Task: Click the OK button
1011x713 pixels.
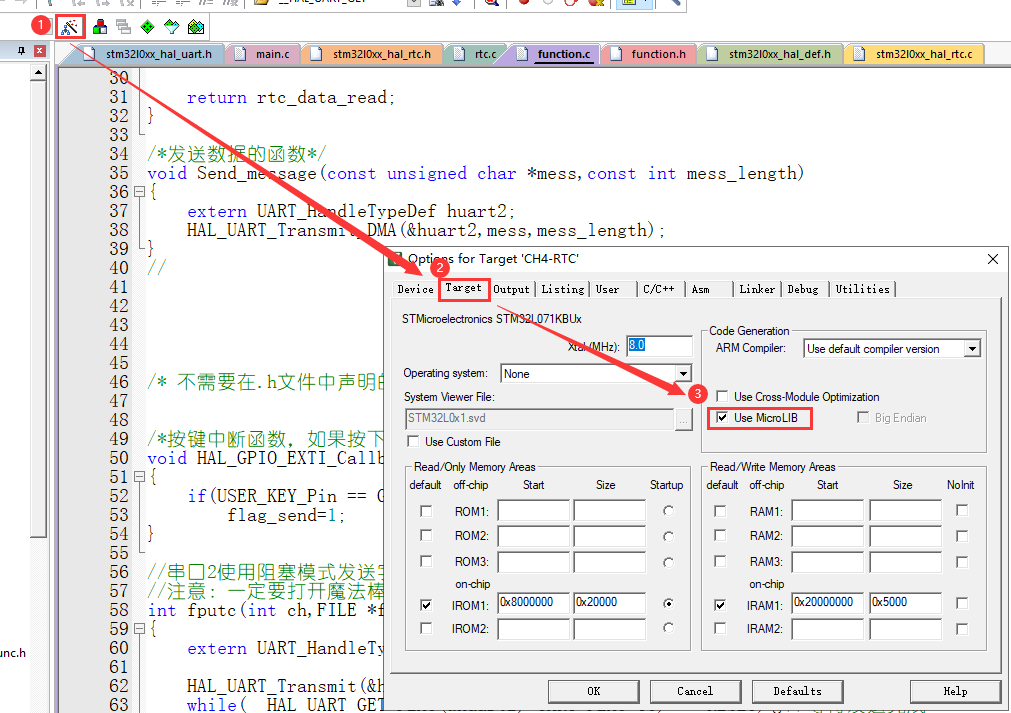Action: [593, 691]
